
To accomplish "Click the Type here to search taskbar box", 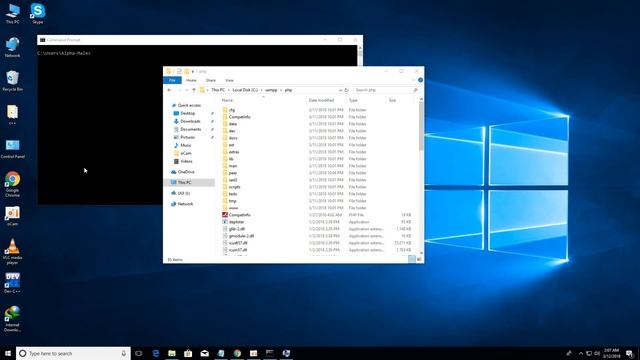I will (x=73, y=353).
